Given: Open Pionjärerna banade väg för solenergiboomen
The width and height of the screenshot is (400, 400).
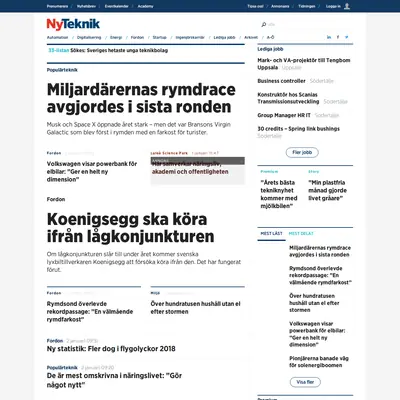Looking at the screenshot, I should point(319,362).
